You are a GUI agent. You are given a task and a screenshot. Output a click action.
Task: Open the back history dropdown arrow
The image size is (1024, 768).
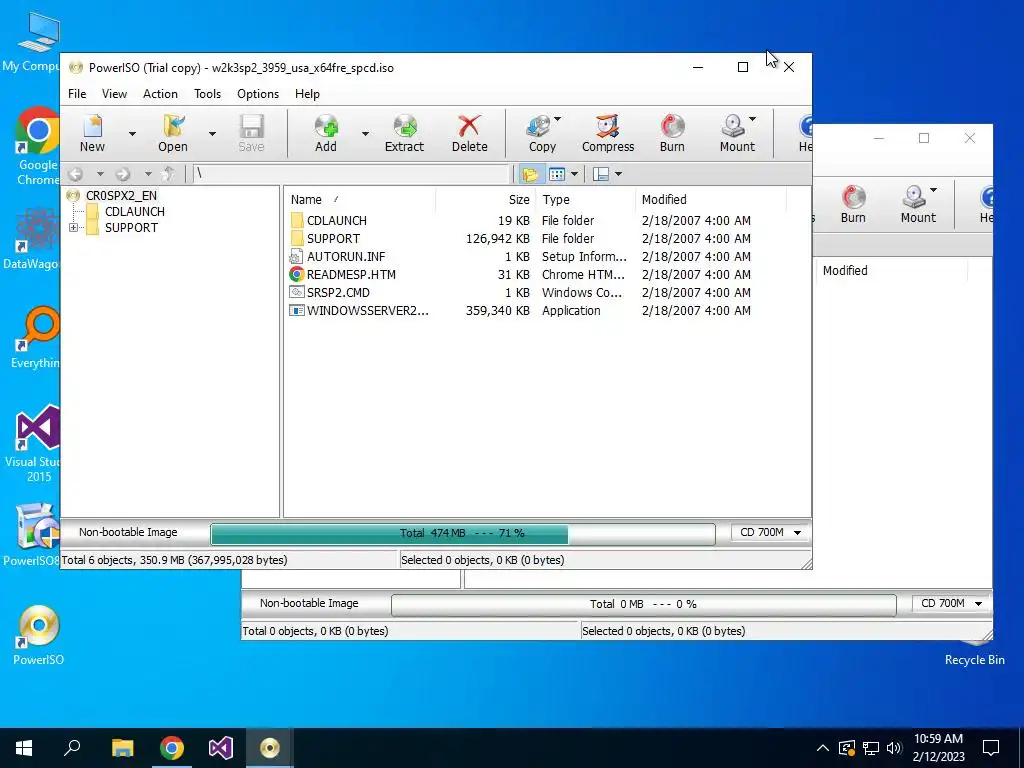100,174
